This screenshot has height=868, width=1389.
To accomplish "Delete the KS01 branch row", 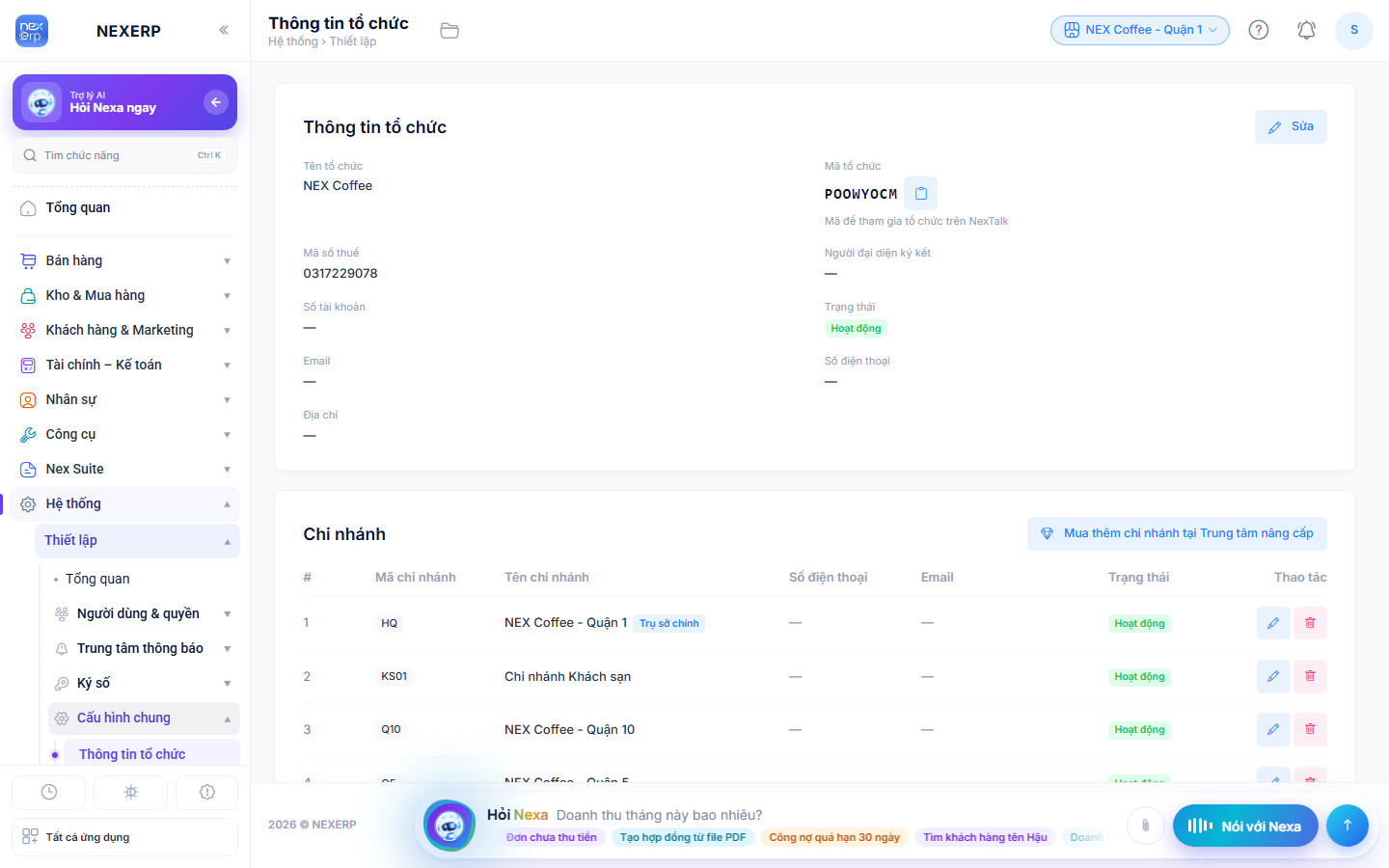I will [x=1310, y=676].
